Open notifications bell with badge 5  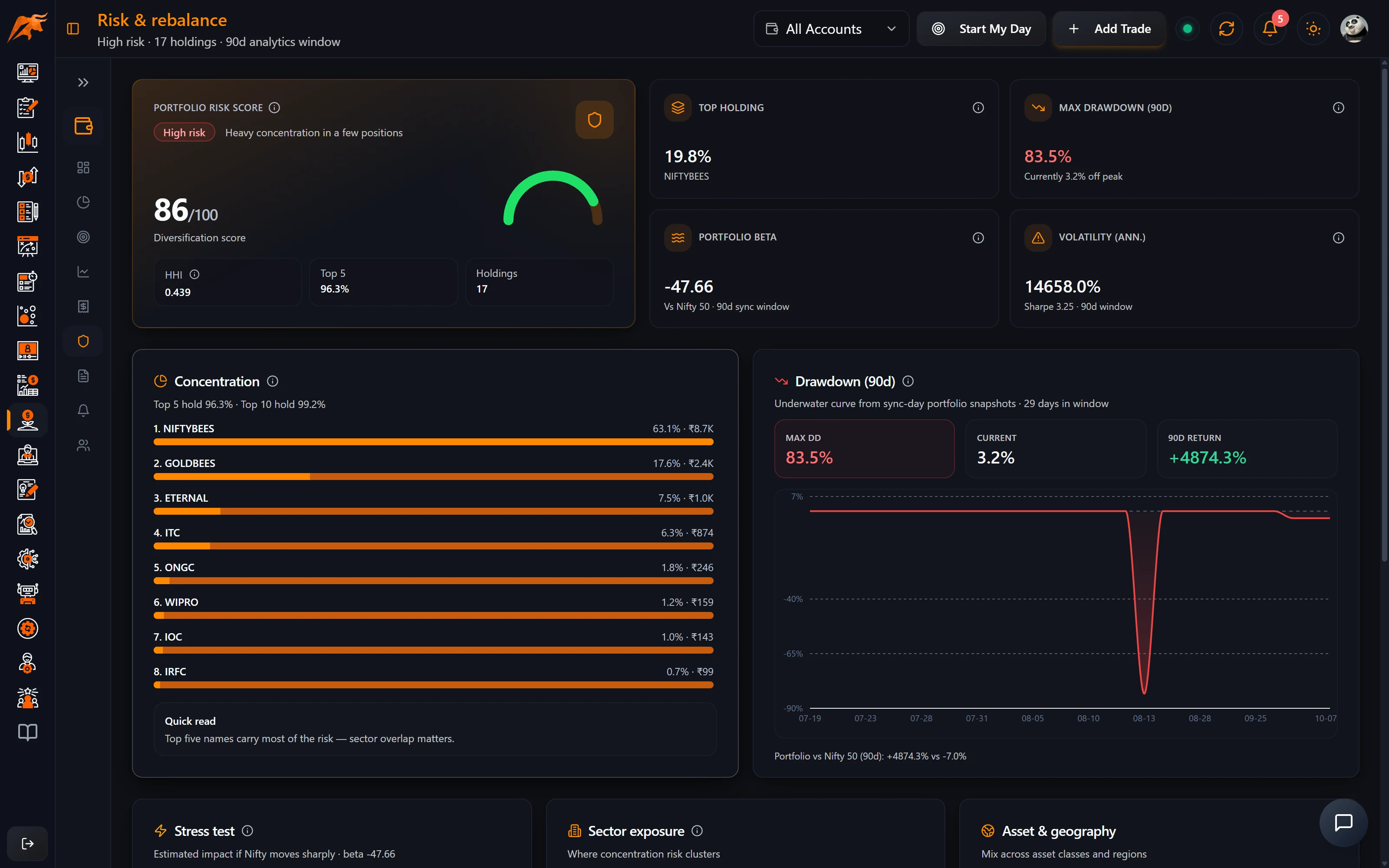(1270, 29)
